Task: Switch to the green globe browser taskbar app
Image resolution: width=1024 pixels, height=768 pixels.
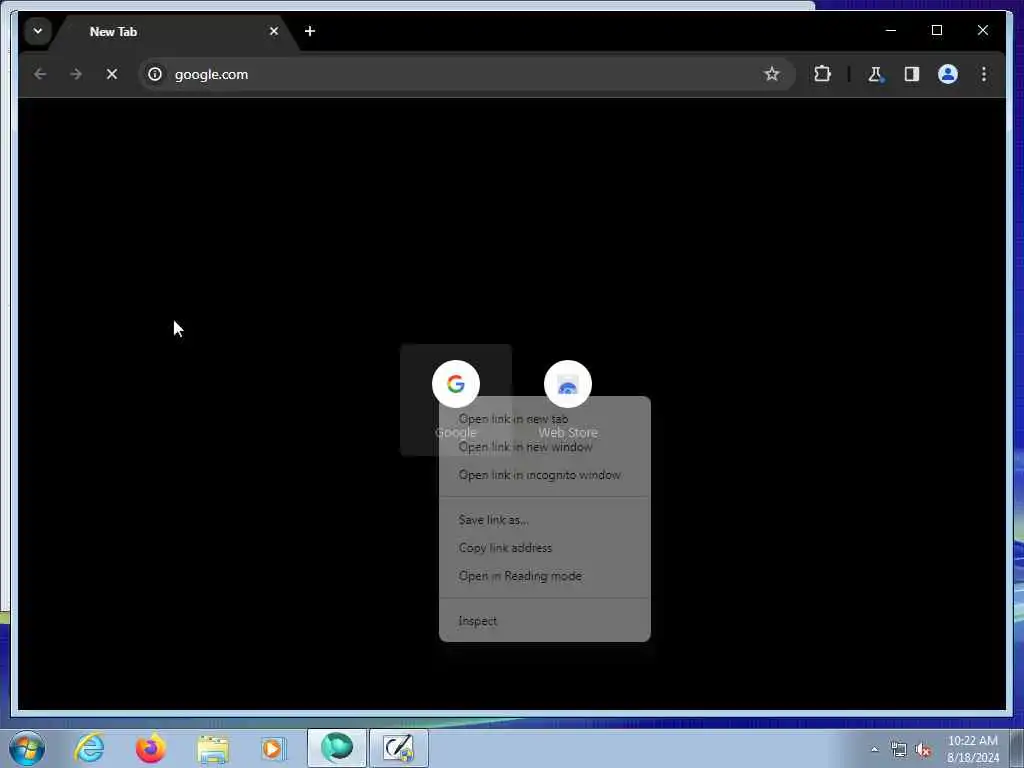Action: [x=336, y=748]
